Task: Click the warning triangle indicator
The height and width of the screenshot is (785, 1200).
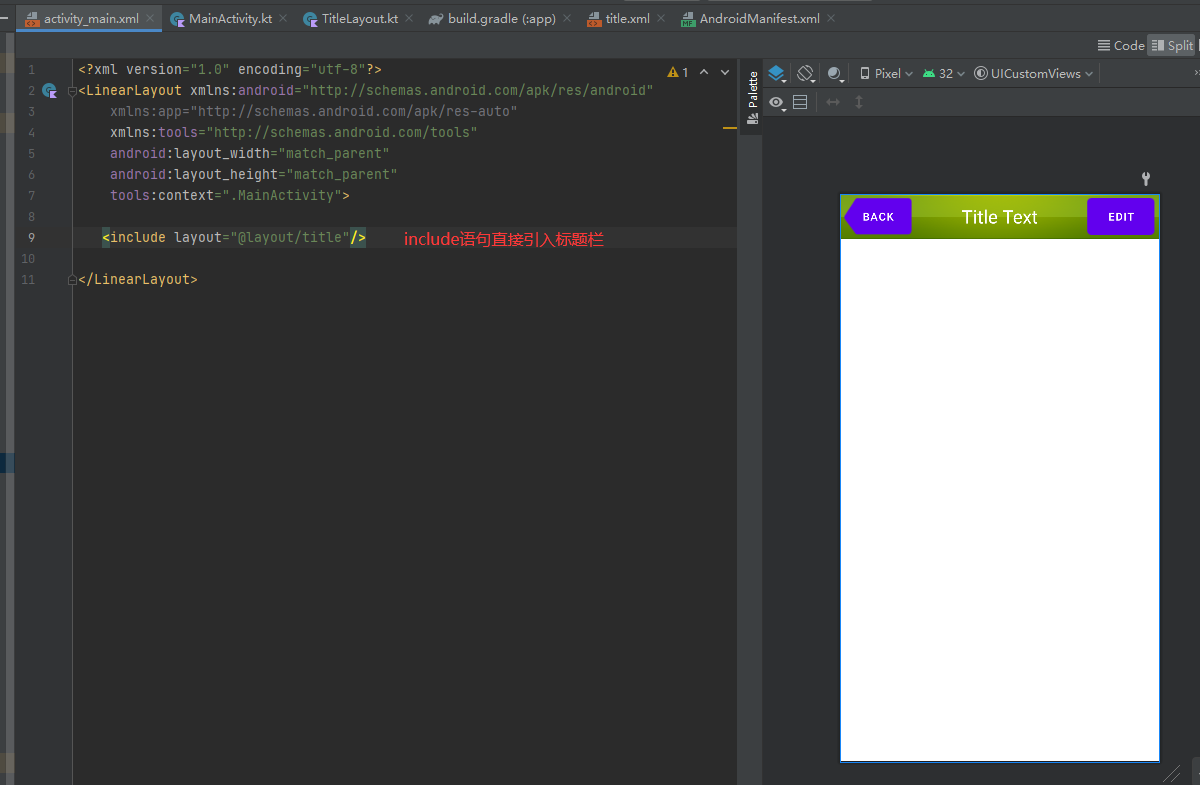Action: tap(673, 72)
